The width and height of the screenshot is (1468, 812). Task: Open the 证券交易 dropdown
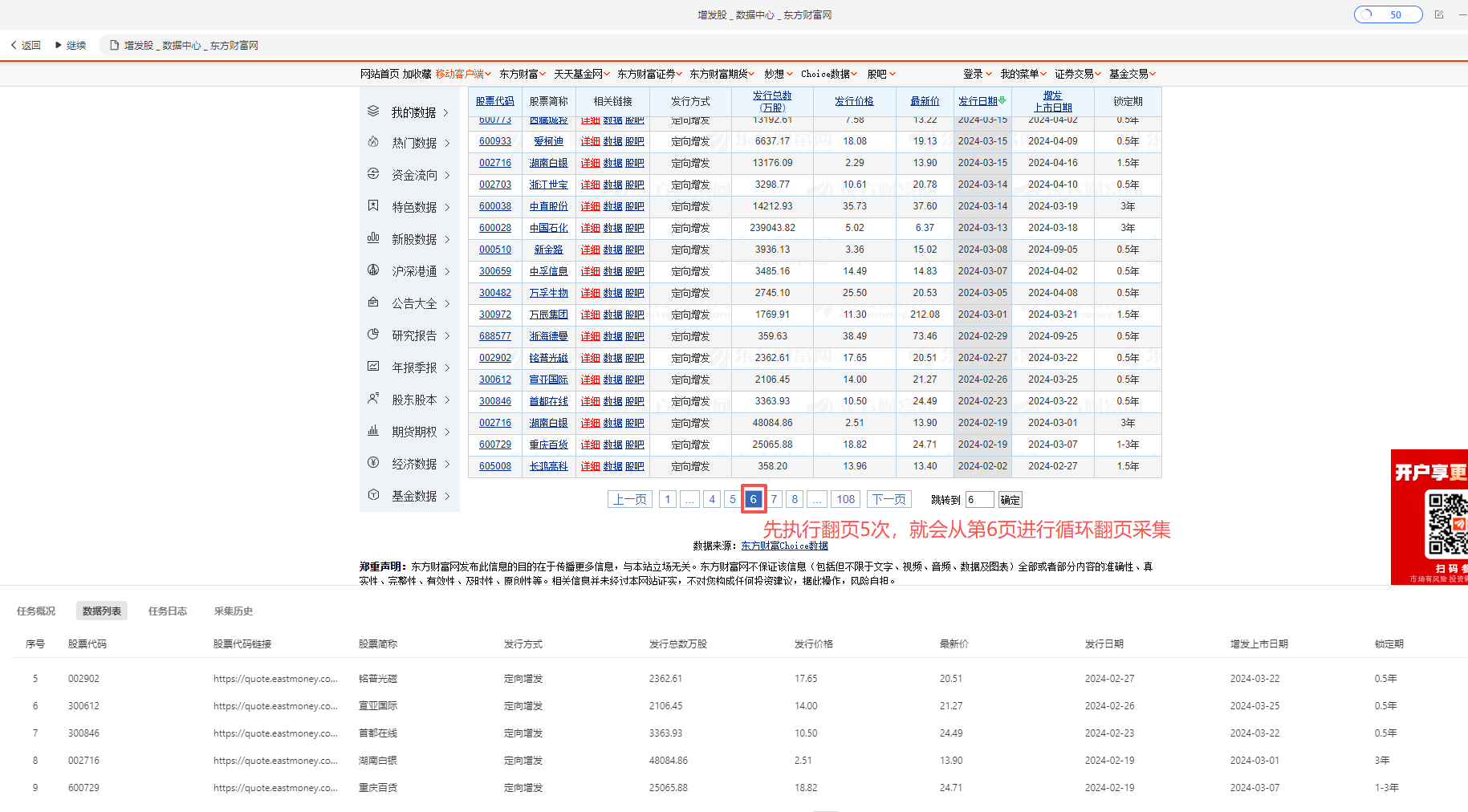click(1078, 74)
